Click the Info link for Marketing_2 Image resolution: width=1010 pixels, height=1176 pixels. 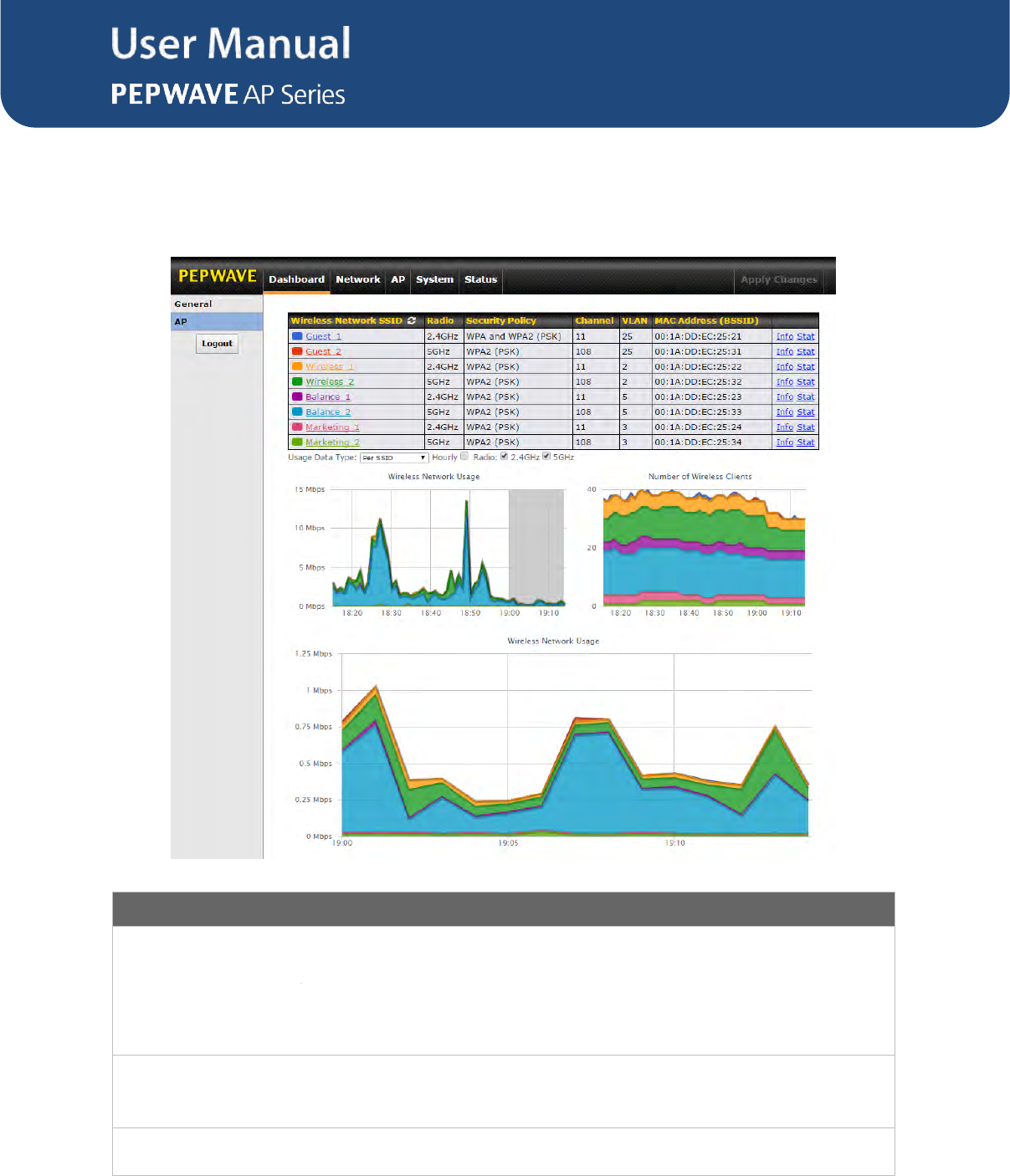[x=785, y=442]
